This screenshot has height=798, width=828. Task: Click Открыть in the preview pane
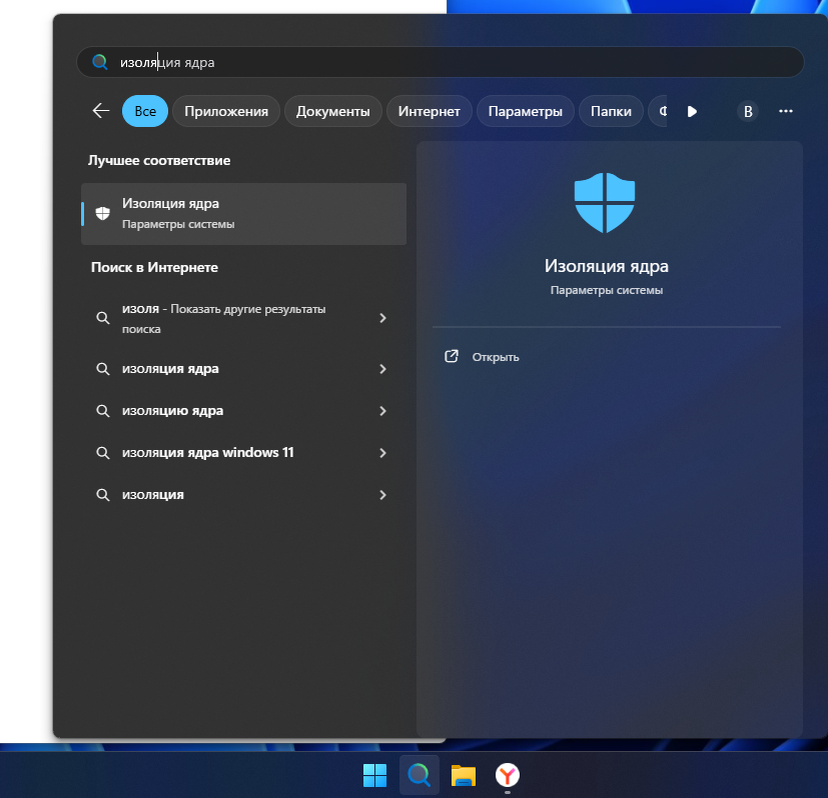coord(495,357)
